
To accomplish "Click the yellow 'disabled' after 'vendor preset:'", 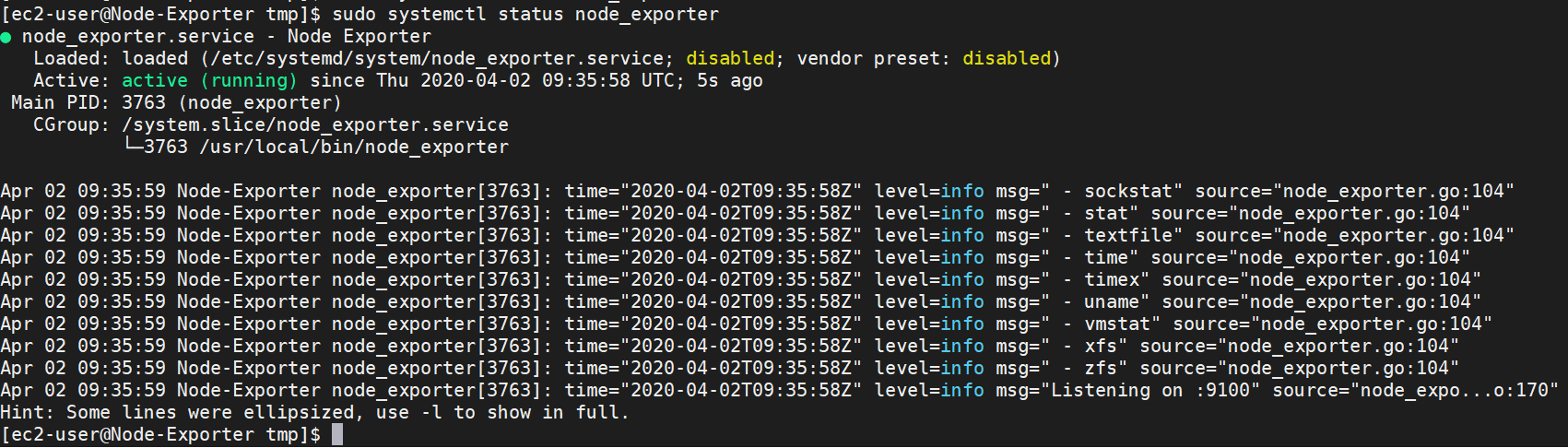I will tap(1007, 59).
